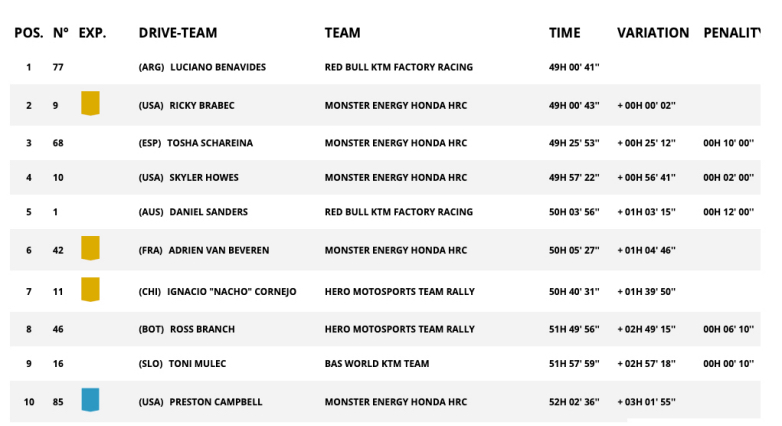Sort by the POS. column header

tap(28, 33)
